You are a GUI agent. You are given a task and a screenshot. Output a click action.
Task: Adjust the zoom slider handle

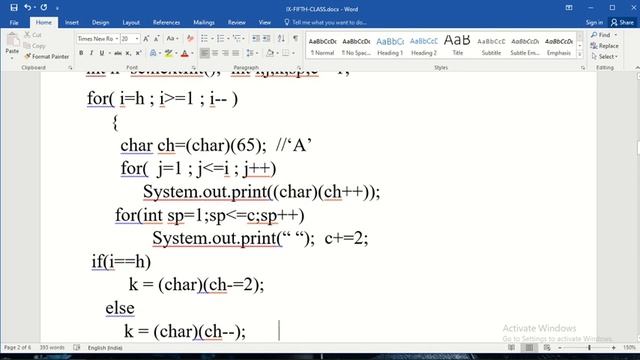pos(589,348)
